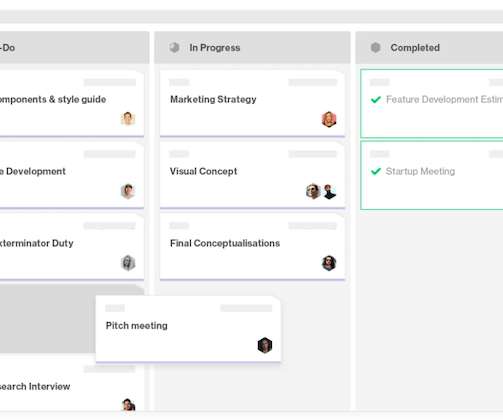
Task: Click the avatar on Development card
Action: [x=128, y=191]
